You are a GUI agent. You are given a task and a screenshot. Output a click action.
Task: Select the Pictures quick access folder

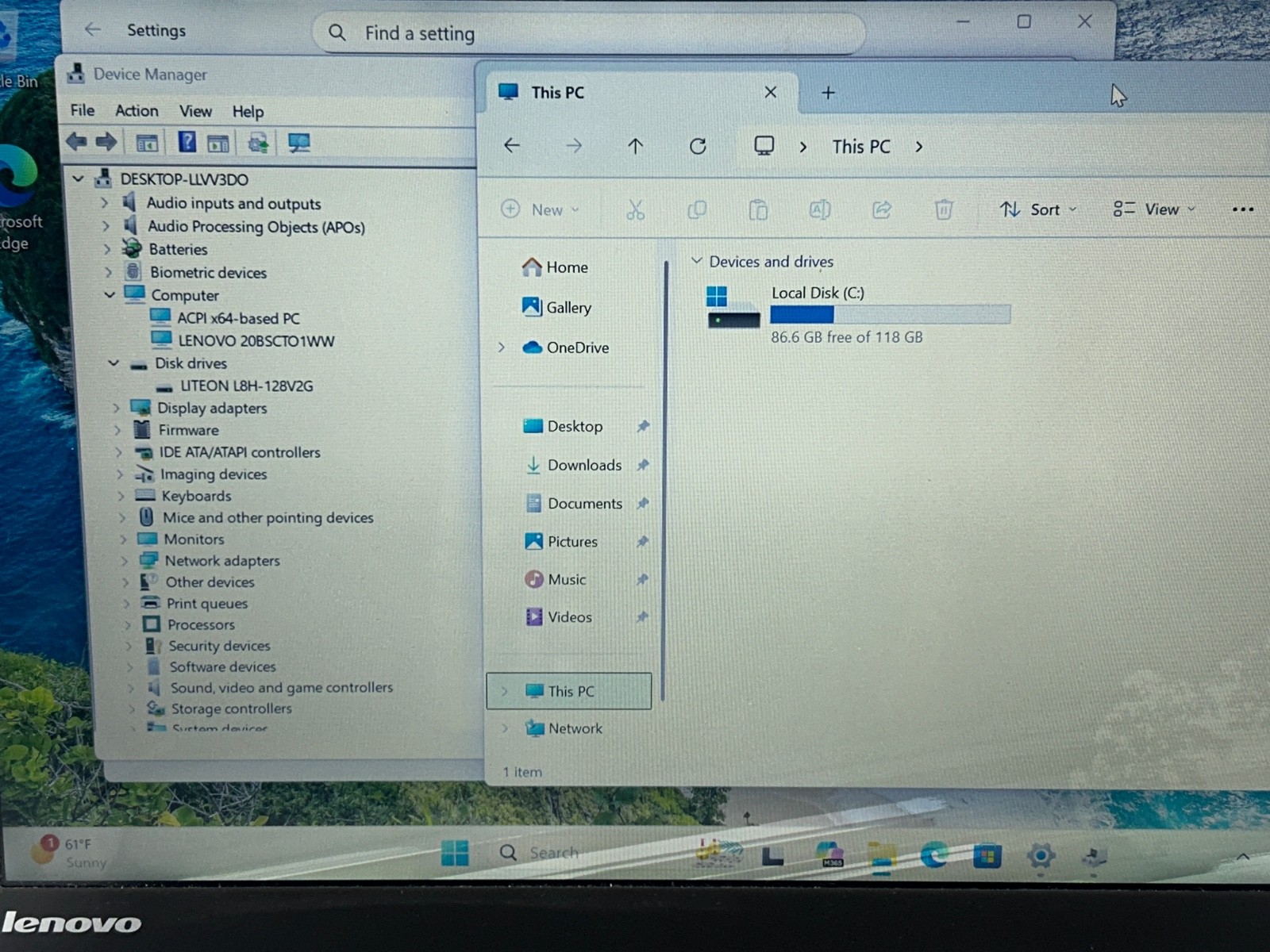coord(561,541)
